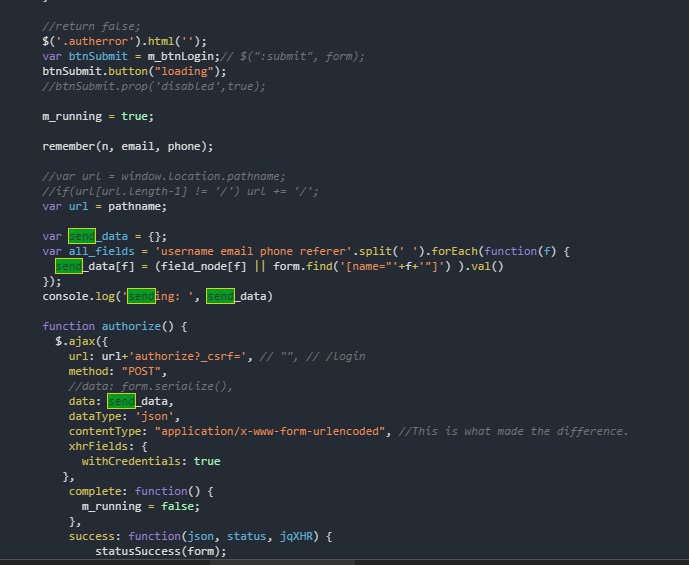Screen dimensions: 689x565
Task: Click the 'btnSubmit.button("loading");' line
Action: (x=134, y=71)
